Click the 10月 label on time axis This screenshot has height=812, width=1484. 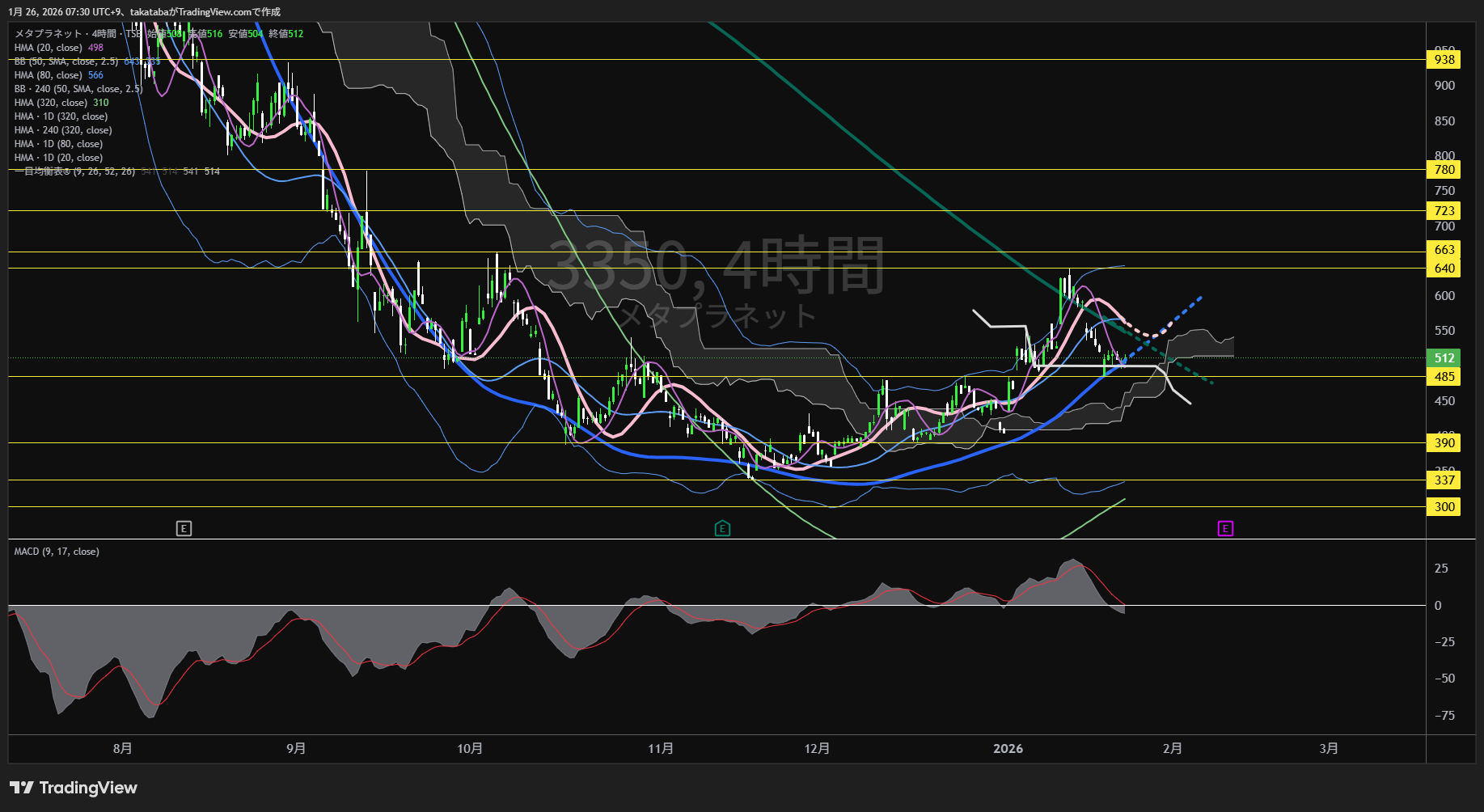470,749
